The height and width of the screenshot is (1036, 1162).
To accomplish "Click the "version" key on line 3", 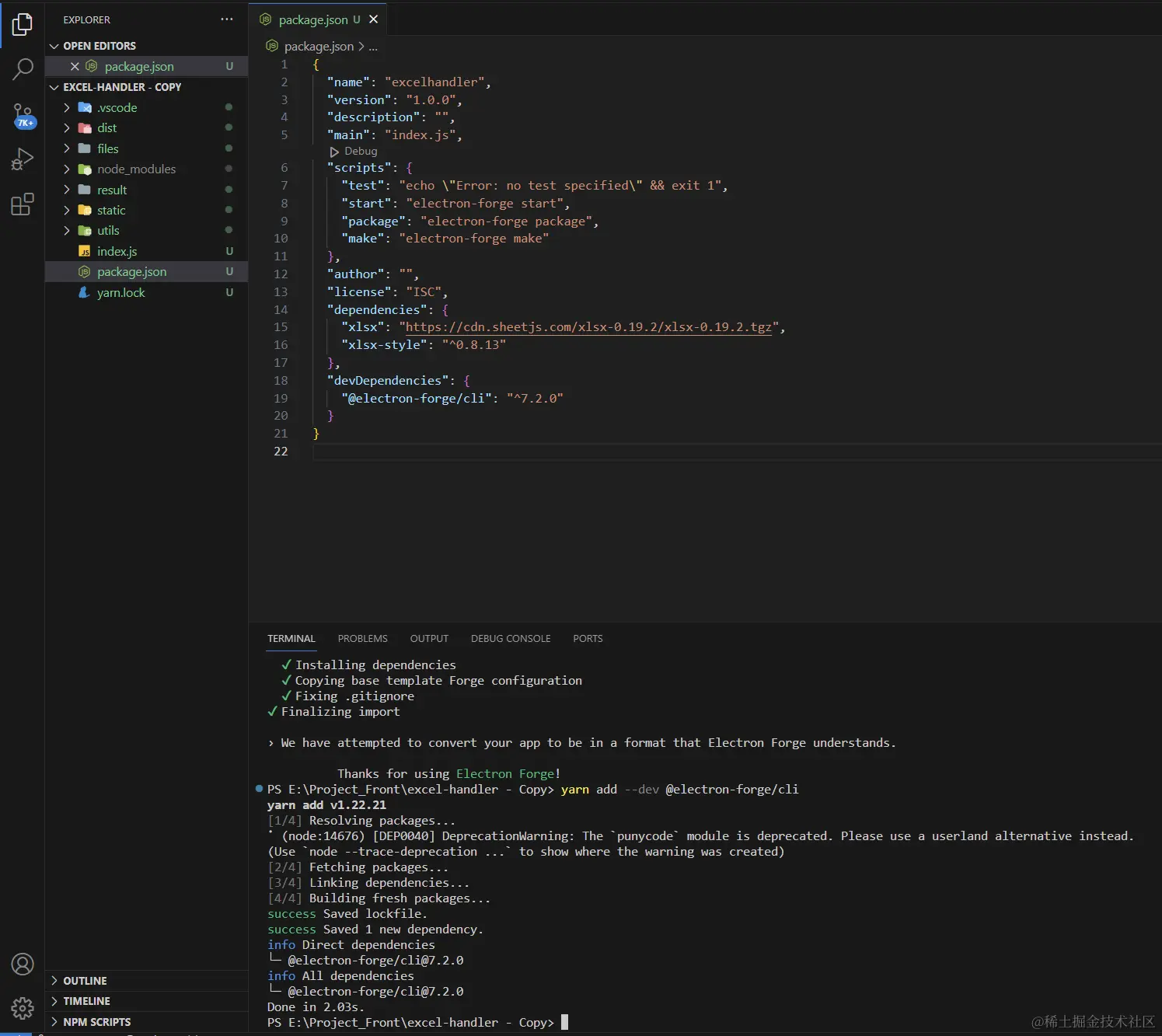I will (359, 100).
